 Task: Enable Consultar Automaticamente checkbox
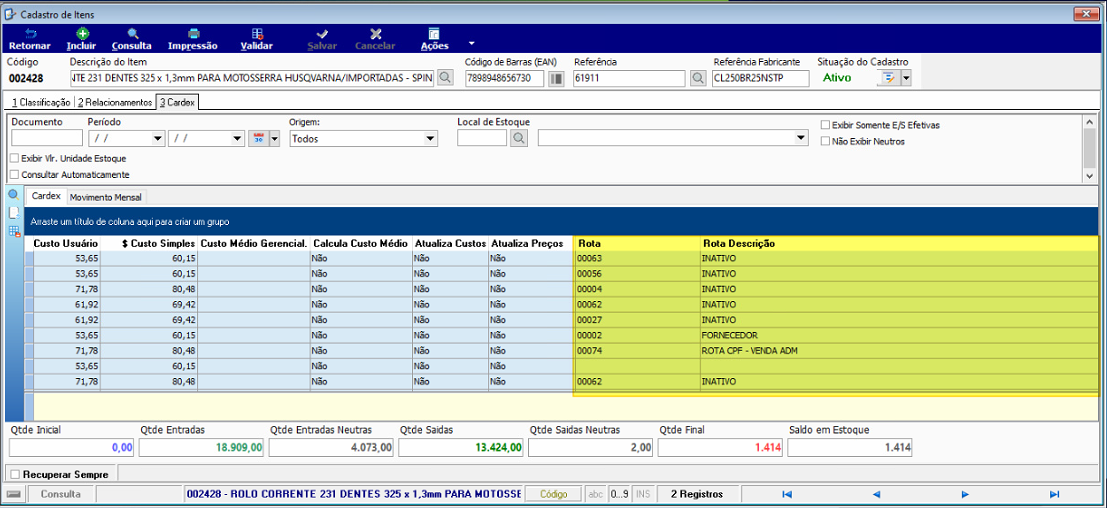(x=15, y=174)
